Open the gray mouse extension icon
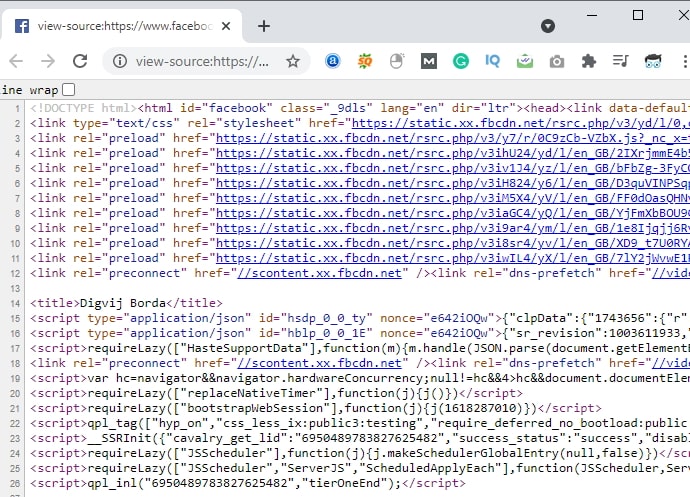Image resolution: width=690 pixels, height=497 pixels. tap(397, 61)
